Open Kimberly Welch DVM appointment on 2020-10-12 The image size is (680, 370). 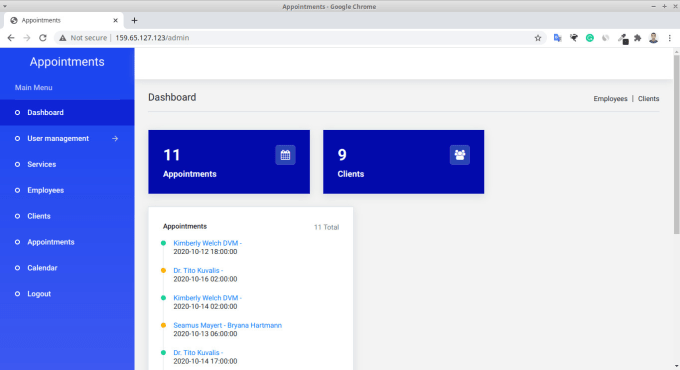(x=207, y=243)
